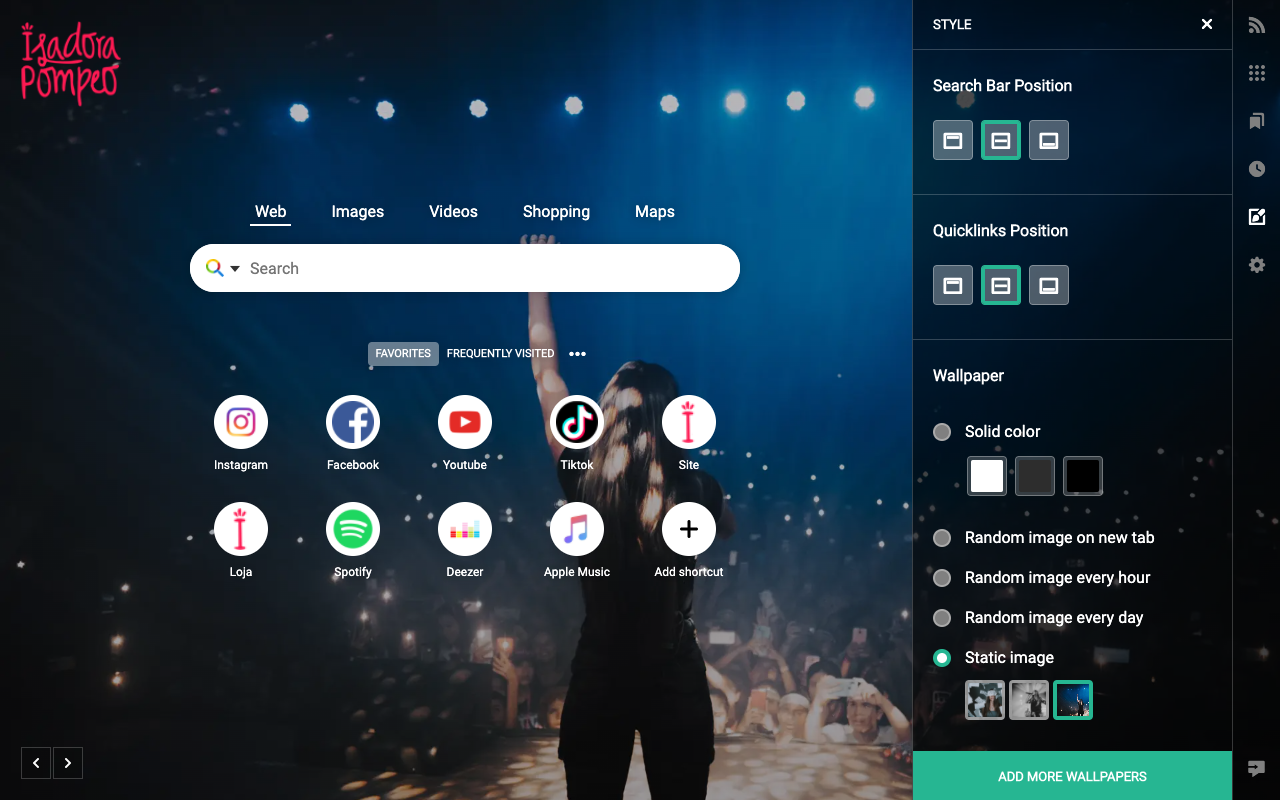Switch to the Shopping search tab
1280x800 pixels.
point(556,212)
